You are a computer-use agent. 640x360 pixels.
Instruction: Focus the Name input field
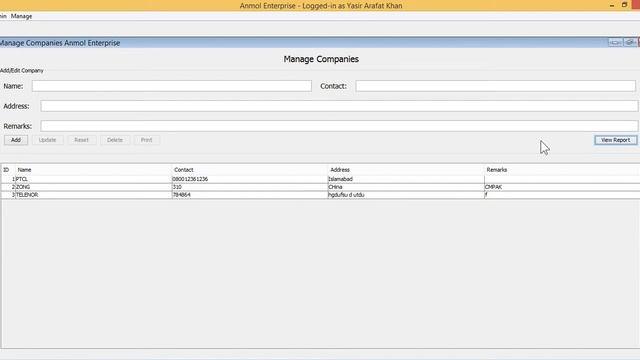coord(172,86)
